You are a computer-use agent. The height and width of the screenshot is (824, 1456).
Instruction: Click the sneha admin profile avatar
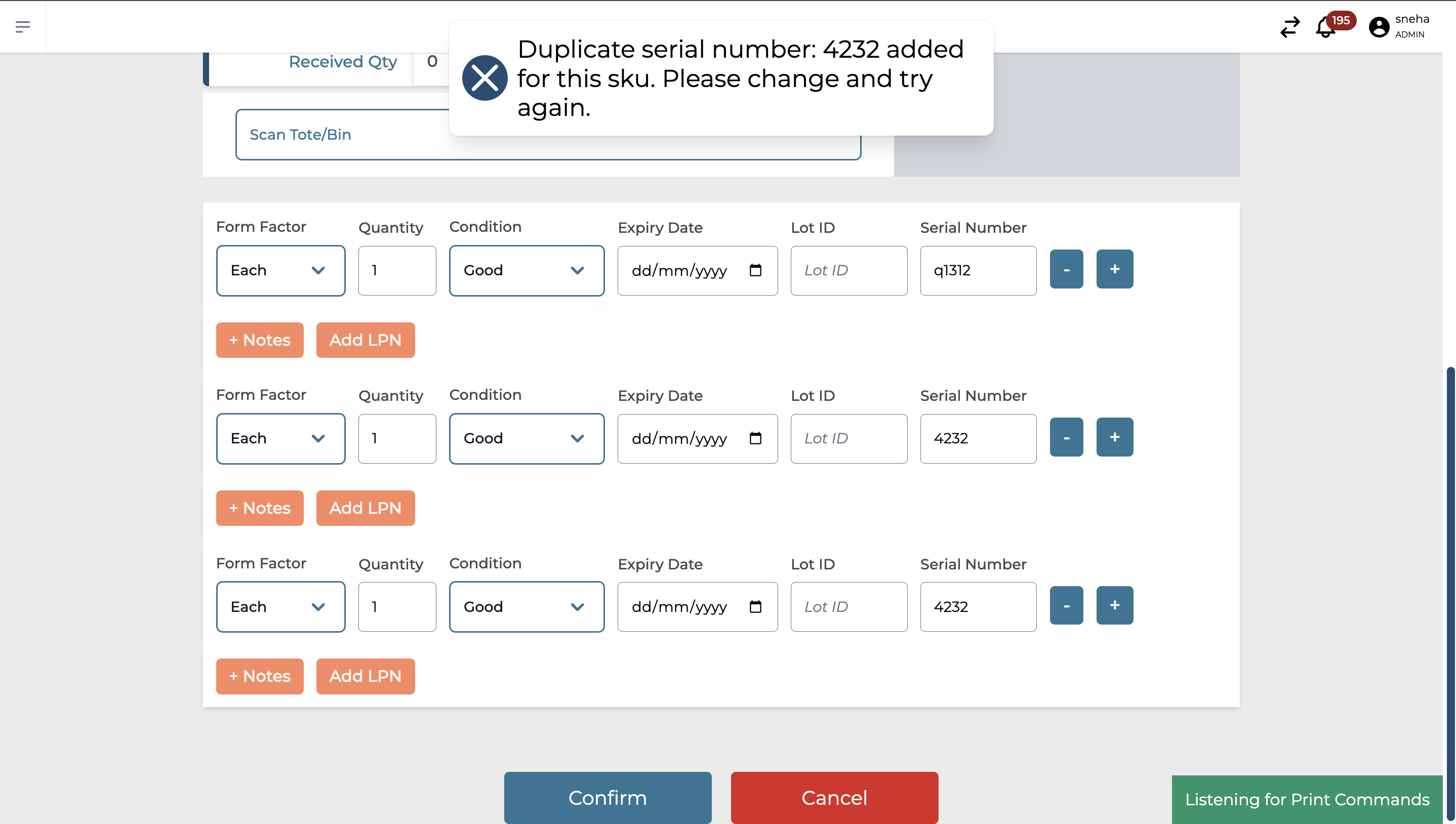coord(1379,27)
